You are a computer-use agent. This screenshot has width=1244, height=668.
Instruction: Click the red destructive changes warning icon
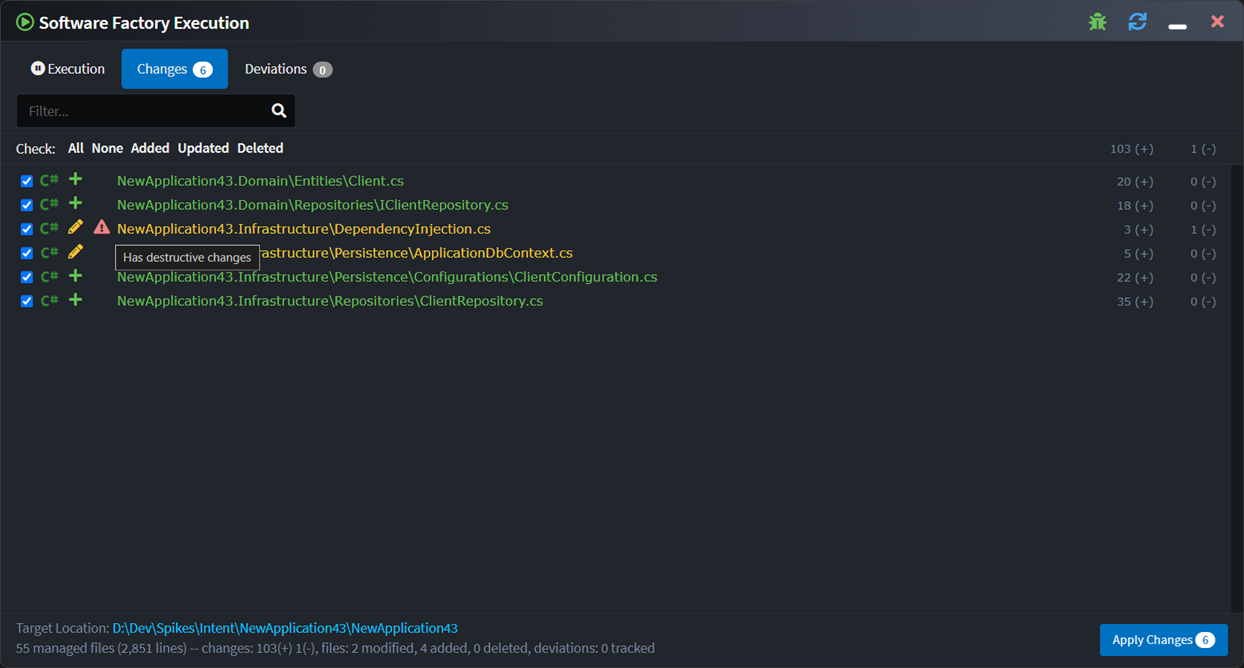coord(101,228)
